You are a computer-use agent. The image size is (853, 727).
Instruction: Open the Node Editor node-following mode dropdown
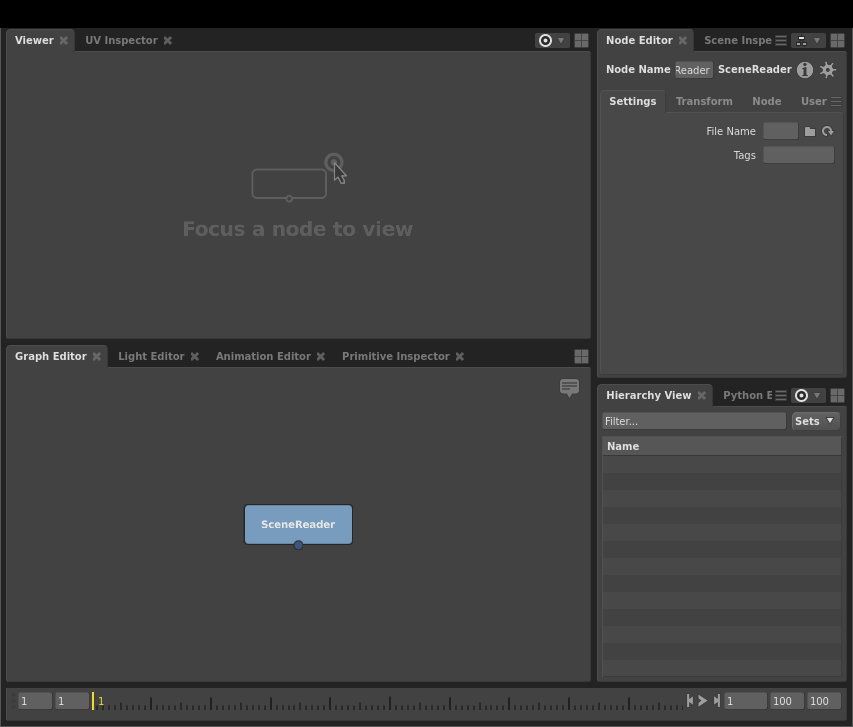(x=807, y=41)
